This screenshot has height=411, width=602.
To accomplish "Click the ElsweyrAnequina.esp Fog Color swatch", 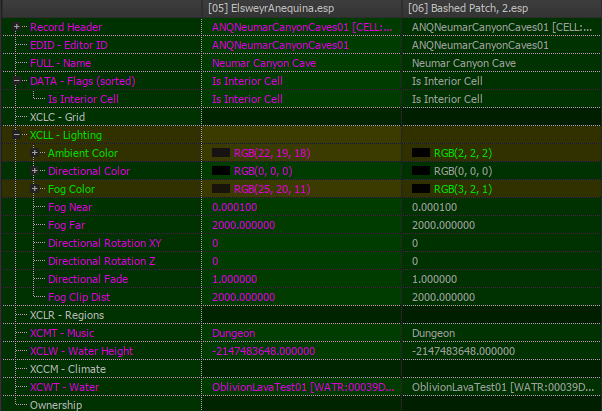I will click(221, 189).
